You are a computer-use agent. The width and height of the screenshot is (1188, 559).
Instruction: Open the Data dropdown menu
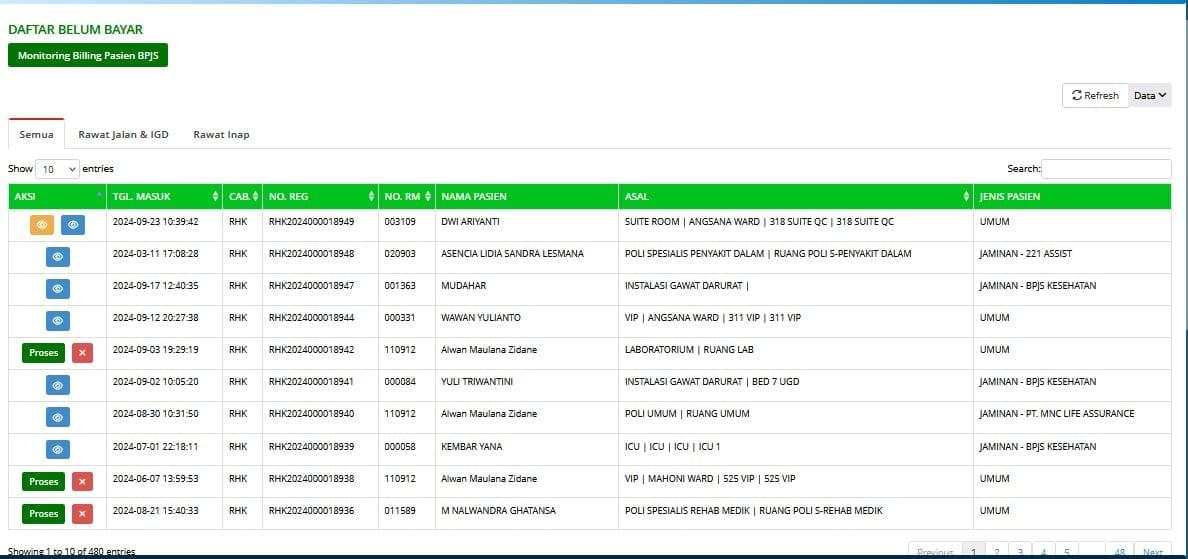(x=1150, y=95)
